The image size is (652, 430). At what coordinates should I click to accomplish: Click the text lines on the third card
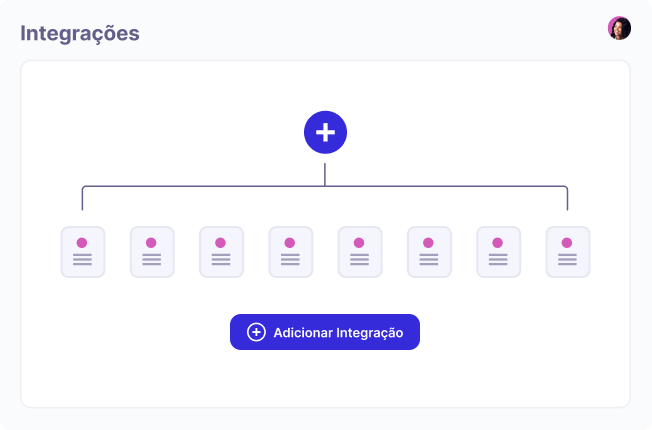tap(221, 260)
